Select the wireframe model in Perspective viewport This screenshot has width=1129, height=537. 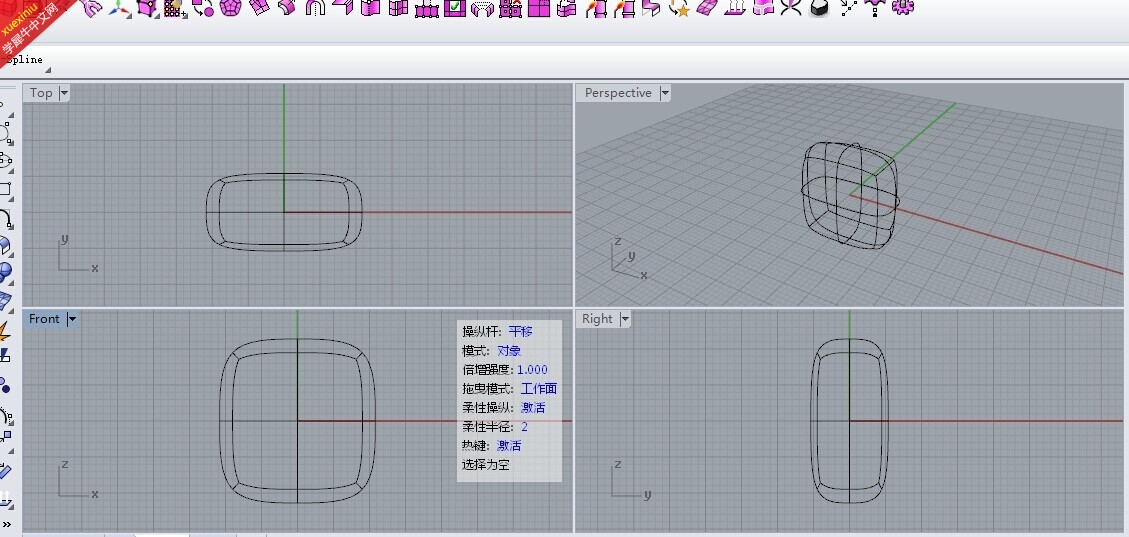(x=850, y=196)
